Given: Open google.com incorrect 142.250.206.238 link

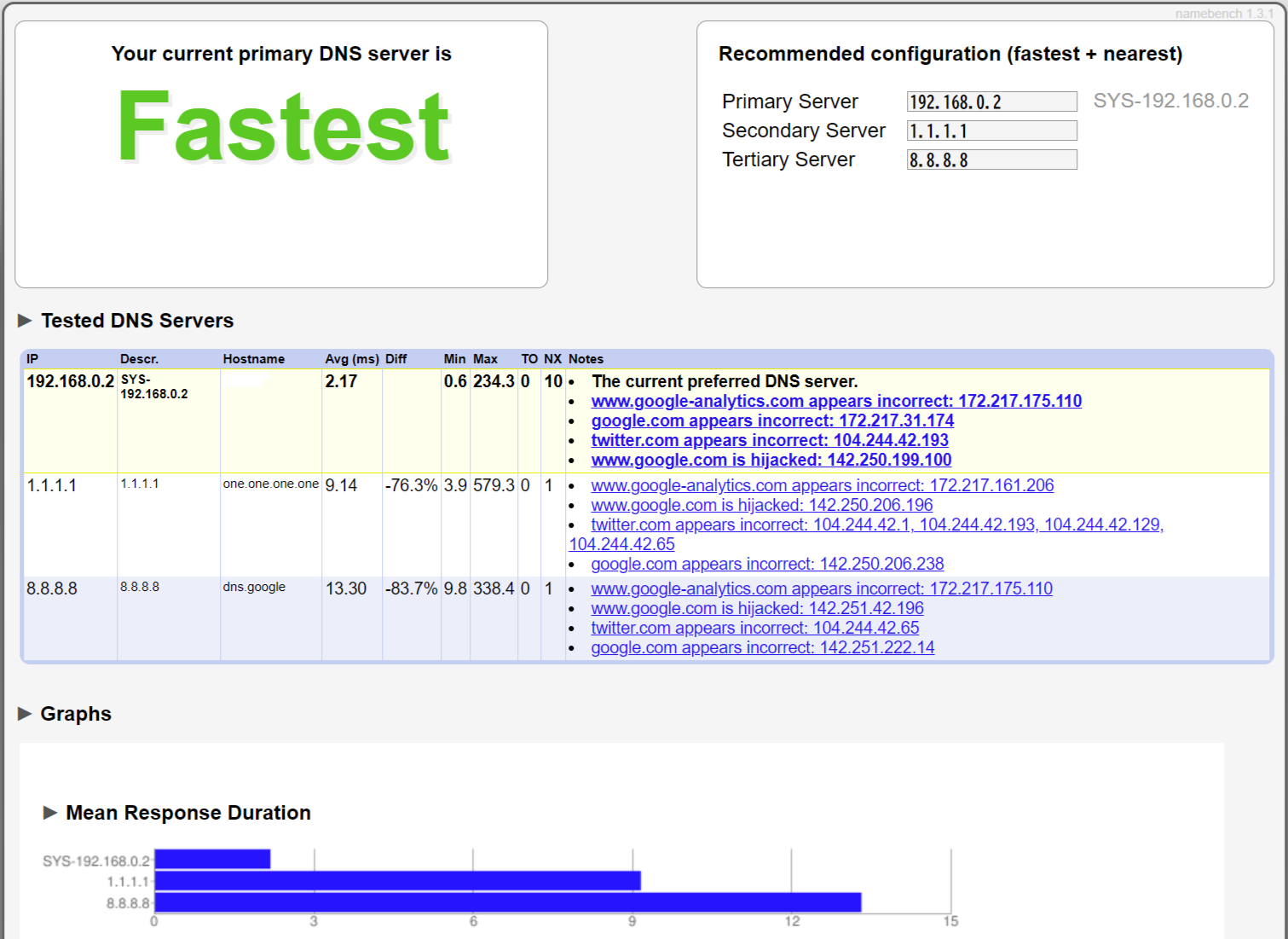Looking at the screenshot, I should click(767, 564).
